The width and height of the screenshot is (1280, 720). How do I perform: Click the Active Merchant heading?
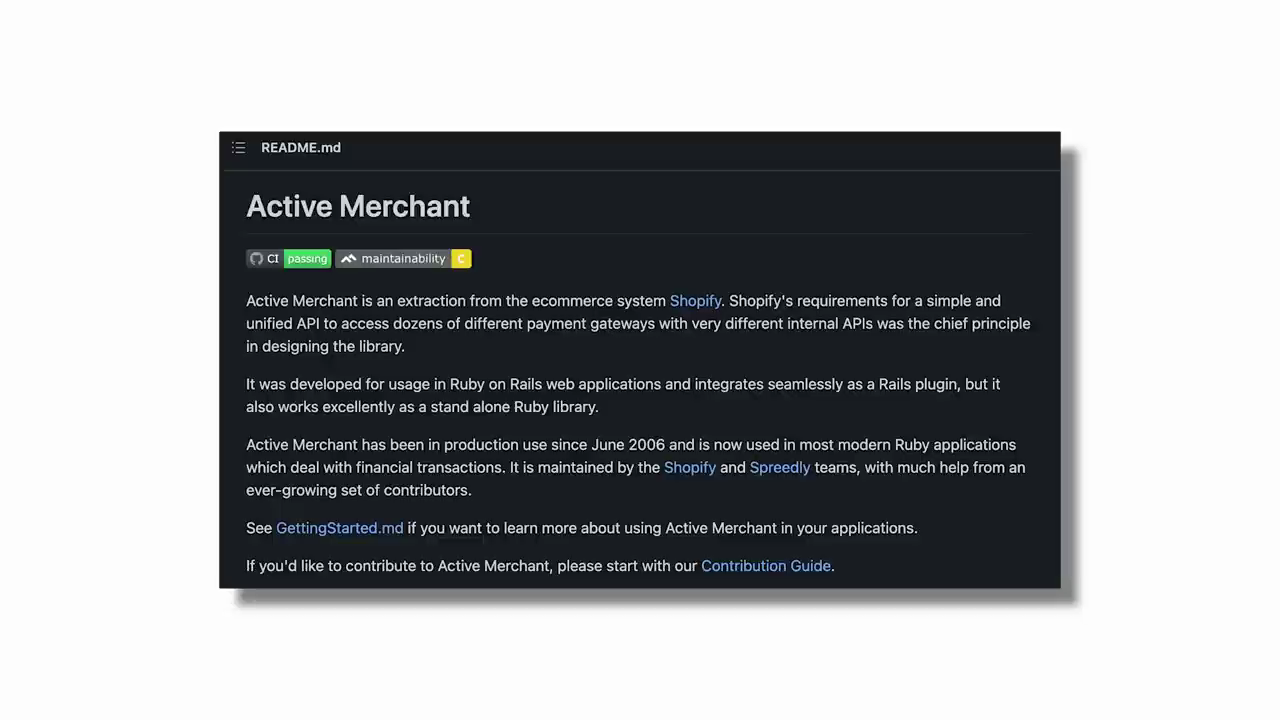(x=358, y=206)
